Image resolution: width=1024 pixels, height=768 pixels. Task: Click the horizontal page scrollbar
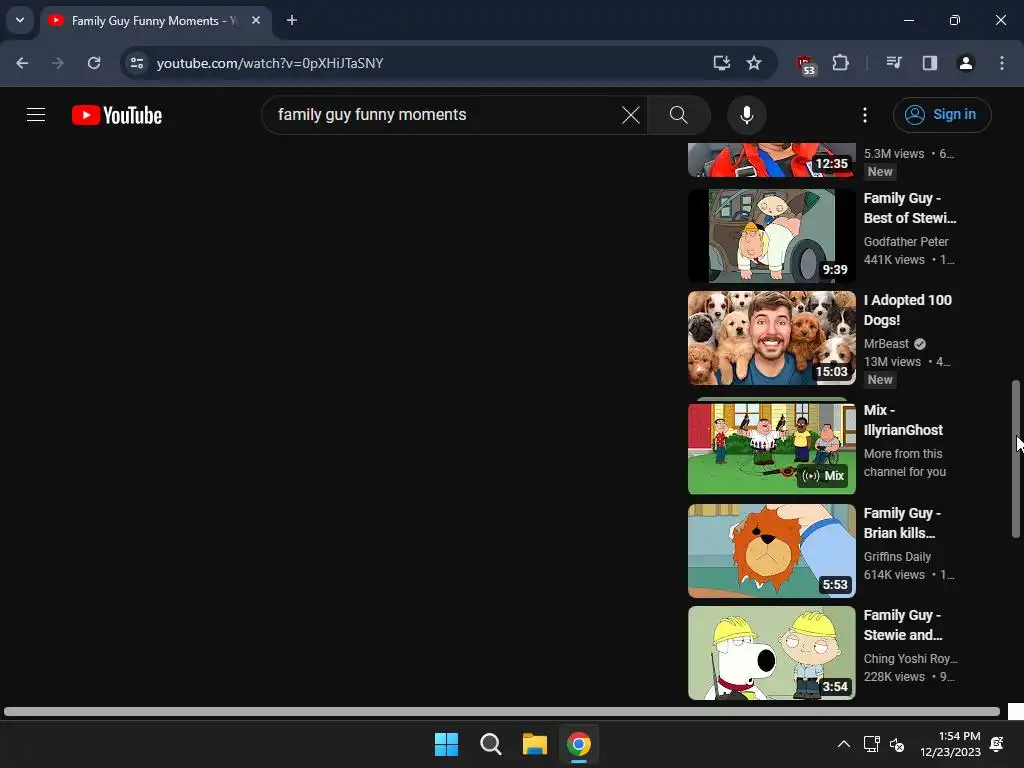(x=502, y=711)
